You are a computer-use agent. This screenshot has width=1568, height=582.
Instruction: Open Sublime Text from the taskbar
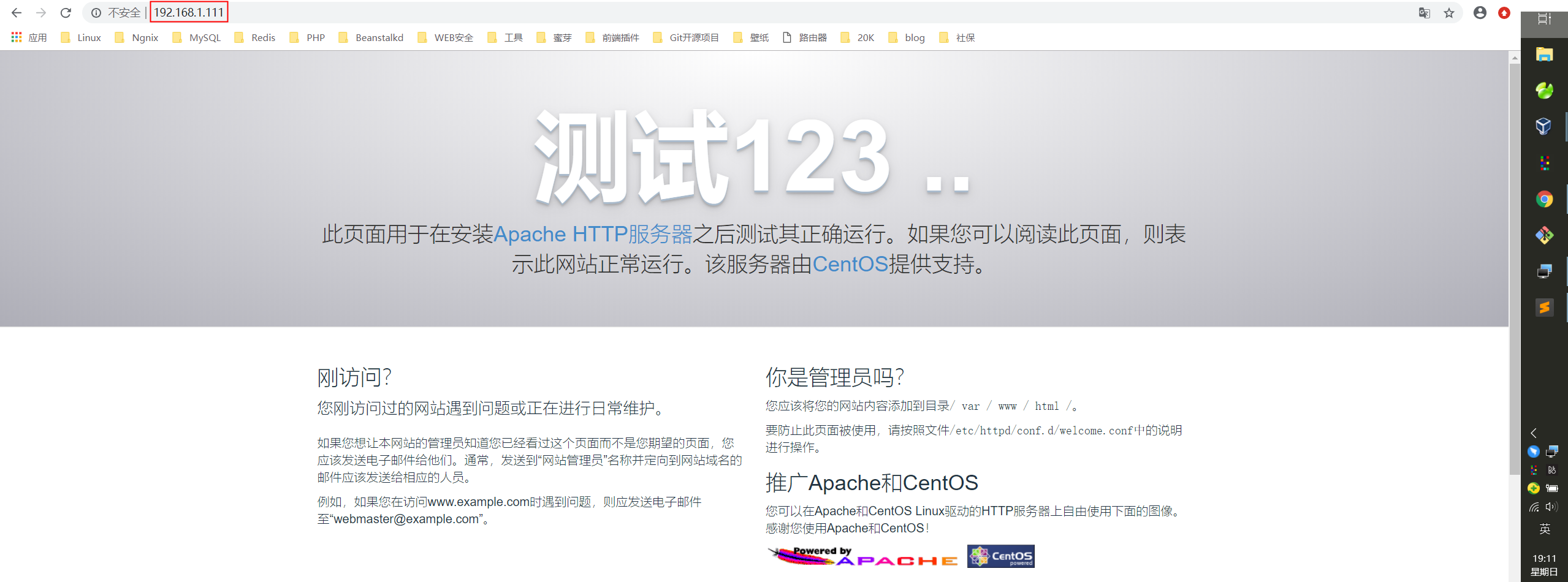pyautogui.click(x=1544, y=308)
